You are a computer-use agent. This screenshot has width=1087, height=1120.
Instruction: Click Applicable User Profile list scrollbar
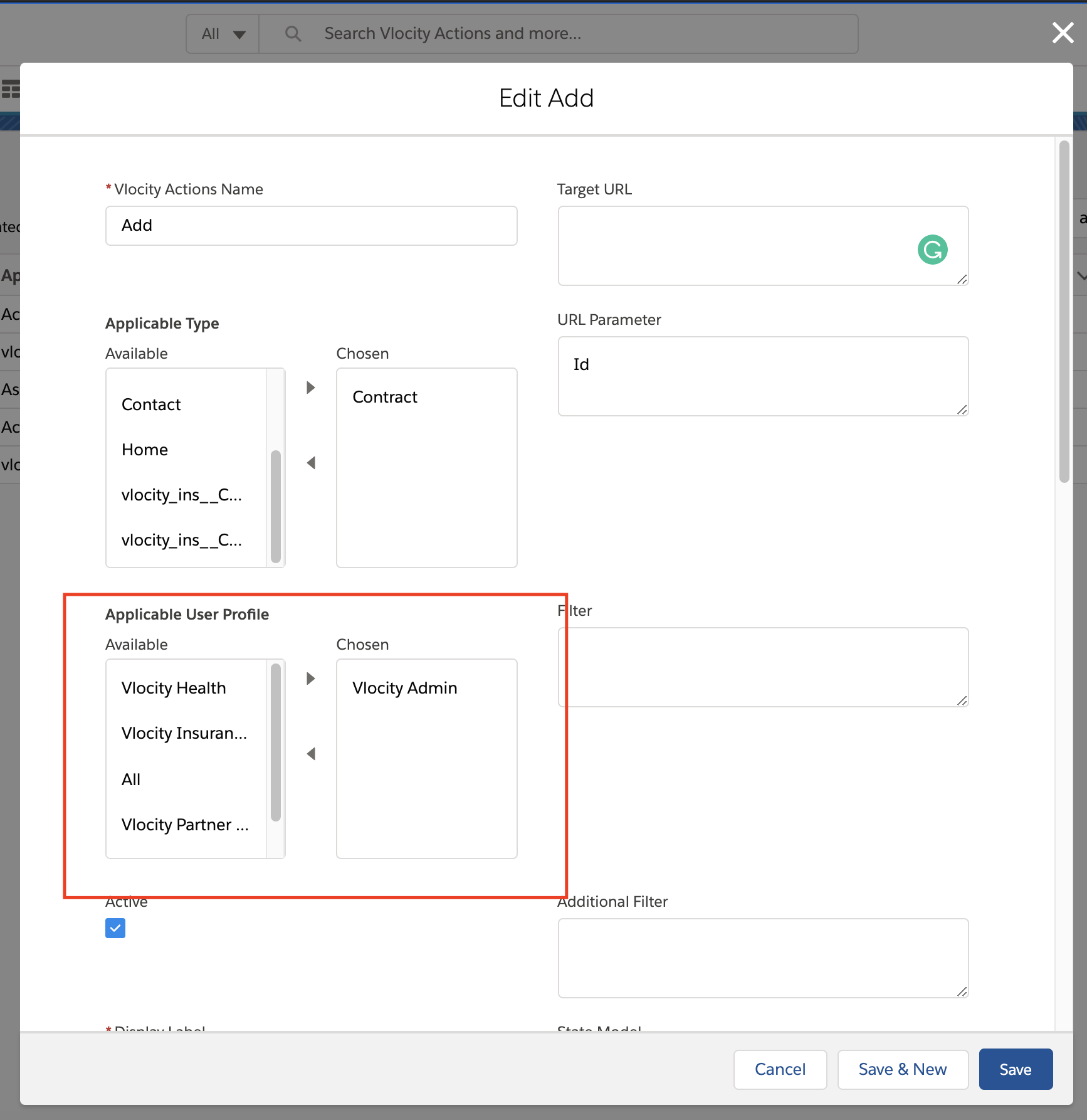[x=276, y=742]
